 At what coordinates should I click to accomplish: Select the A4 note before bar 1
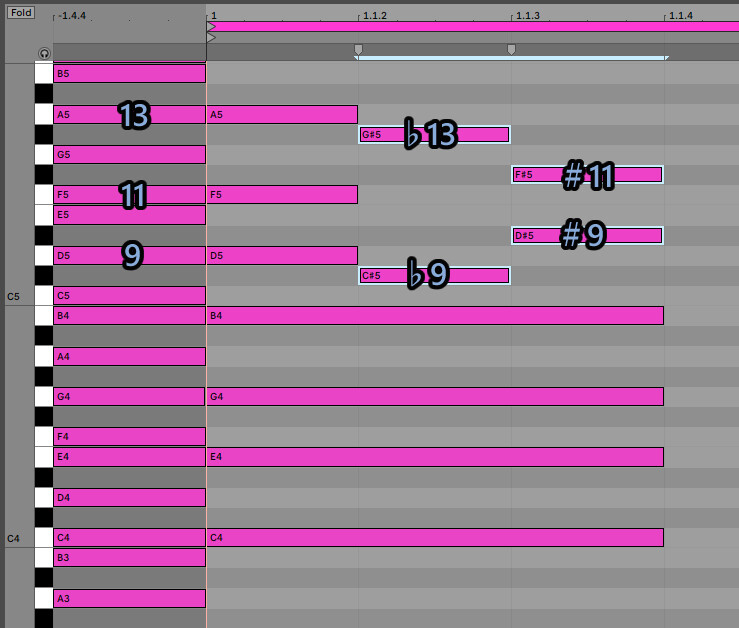coord(130,356)
